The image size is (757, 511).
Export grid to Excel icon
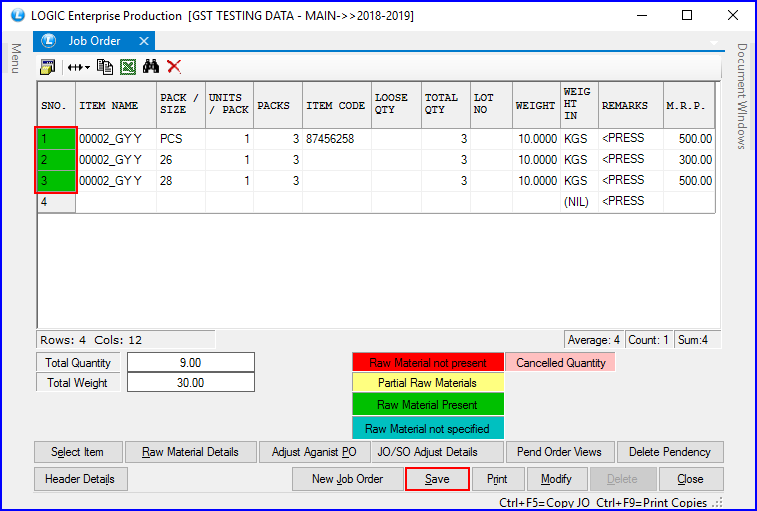coord(128,67)
